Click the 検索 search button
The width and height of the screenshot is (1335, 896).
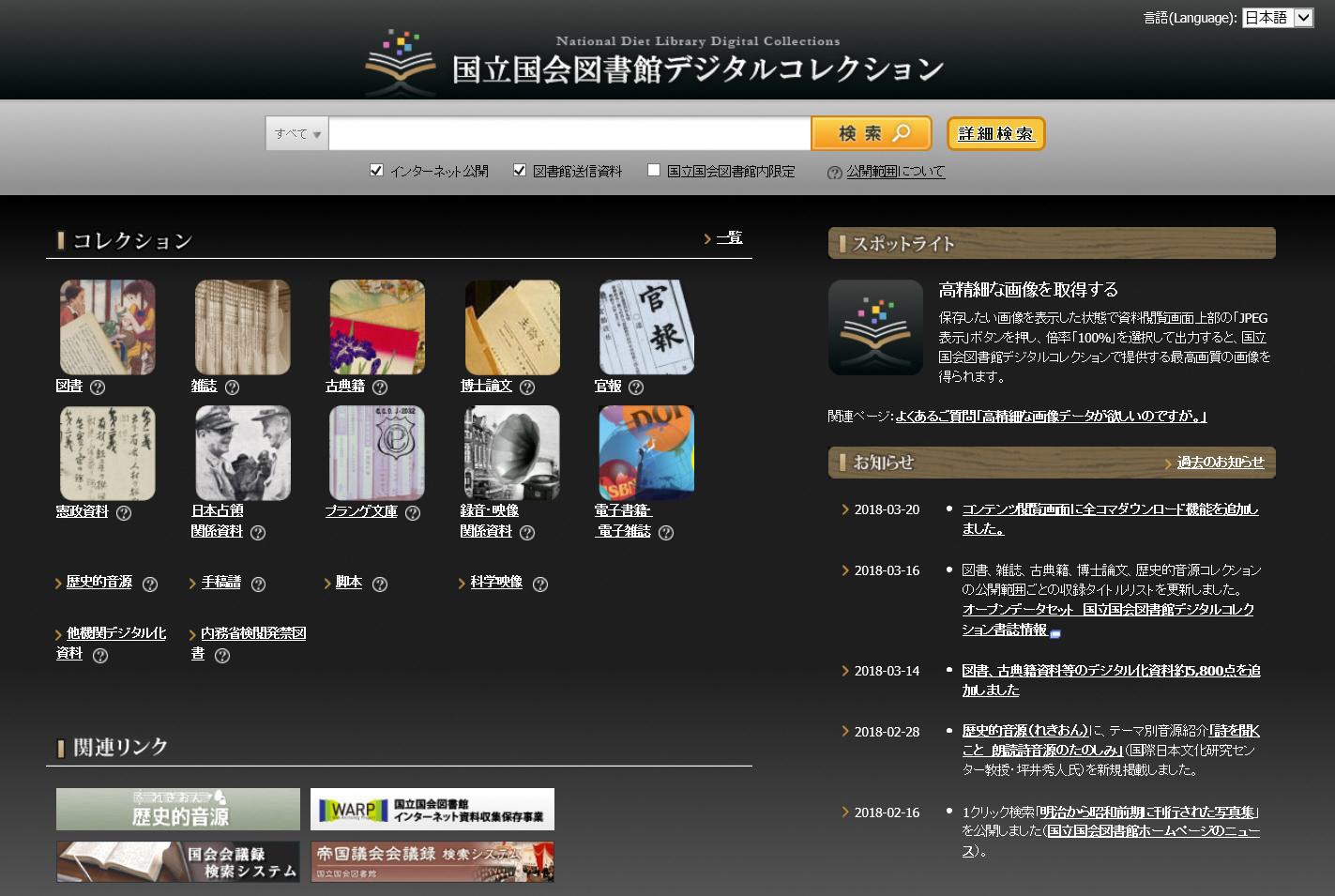click(872, 133)
